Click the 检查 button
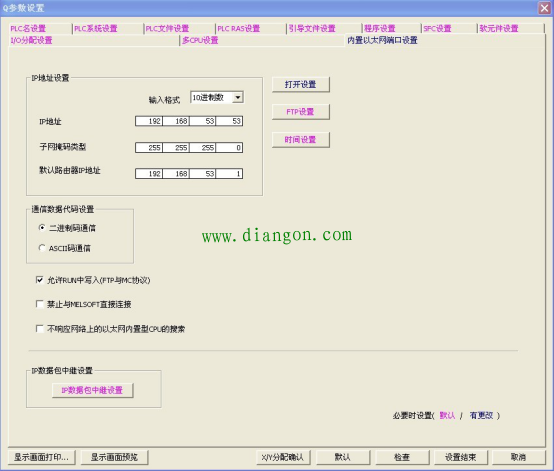This screenshot has width=554, height=471. coord(402,457)
